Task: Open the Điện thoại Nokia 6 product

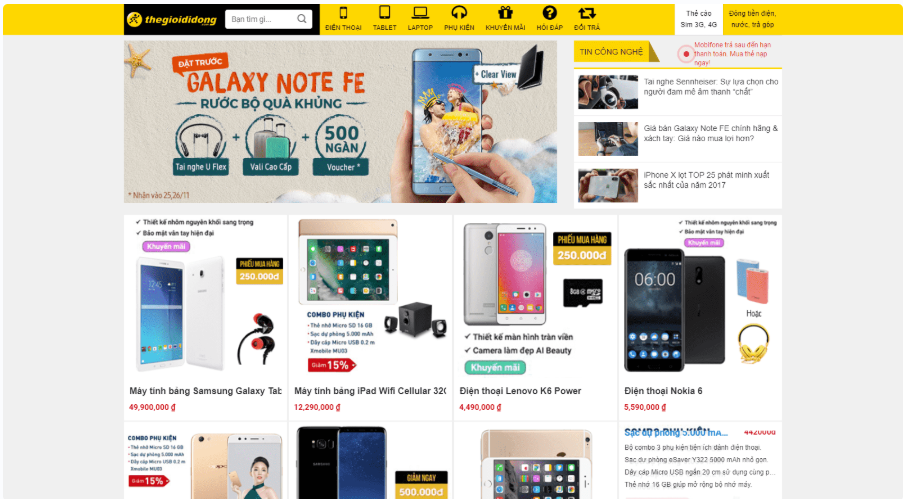Action: pyautogui.click(x=663, y=391)
